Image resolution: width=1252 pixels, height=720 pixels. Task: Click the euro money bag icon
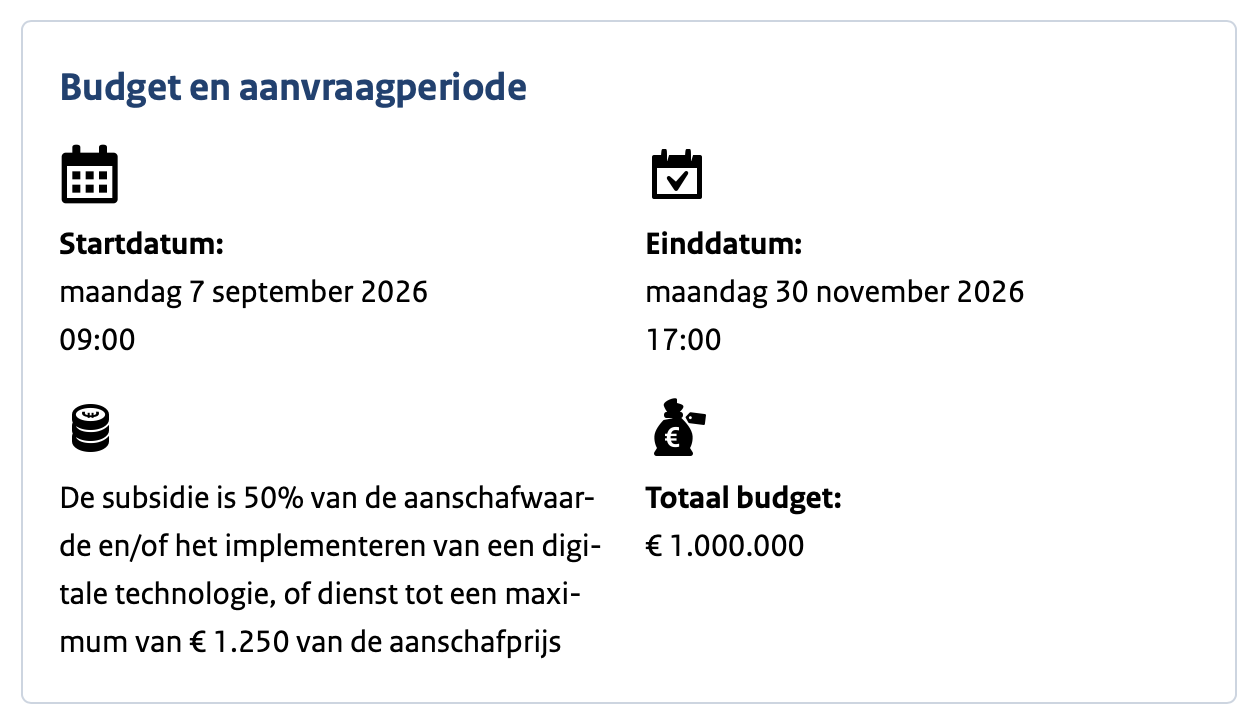[x=678, y=428]
